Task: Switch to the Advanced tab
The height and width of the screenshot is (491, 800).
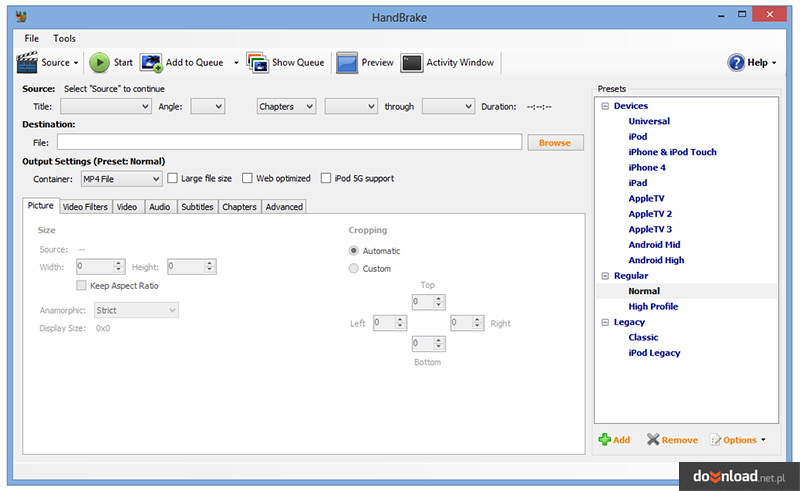Action: point(284,207)
